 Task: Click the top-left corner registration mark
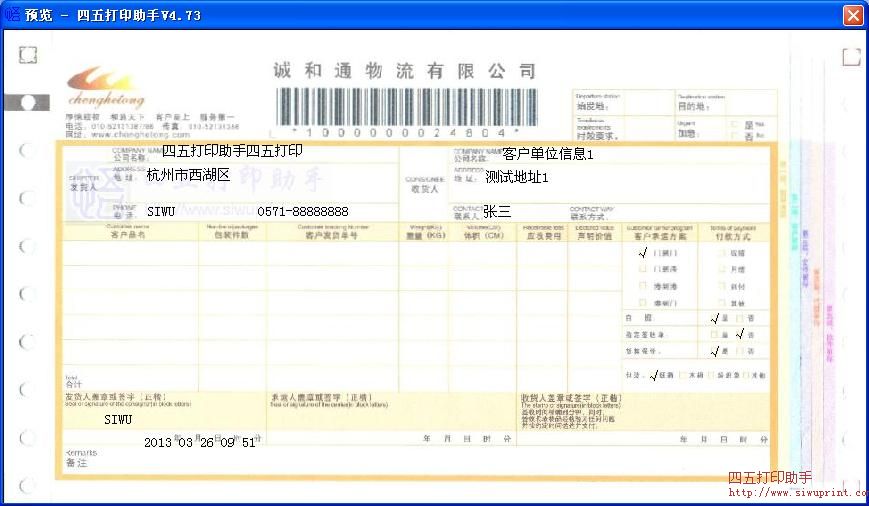coord(28,55)
